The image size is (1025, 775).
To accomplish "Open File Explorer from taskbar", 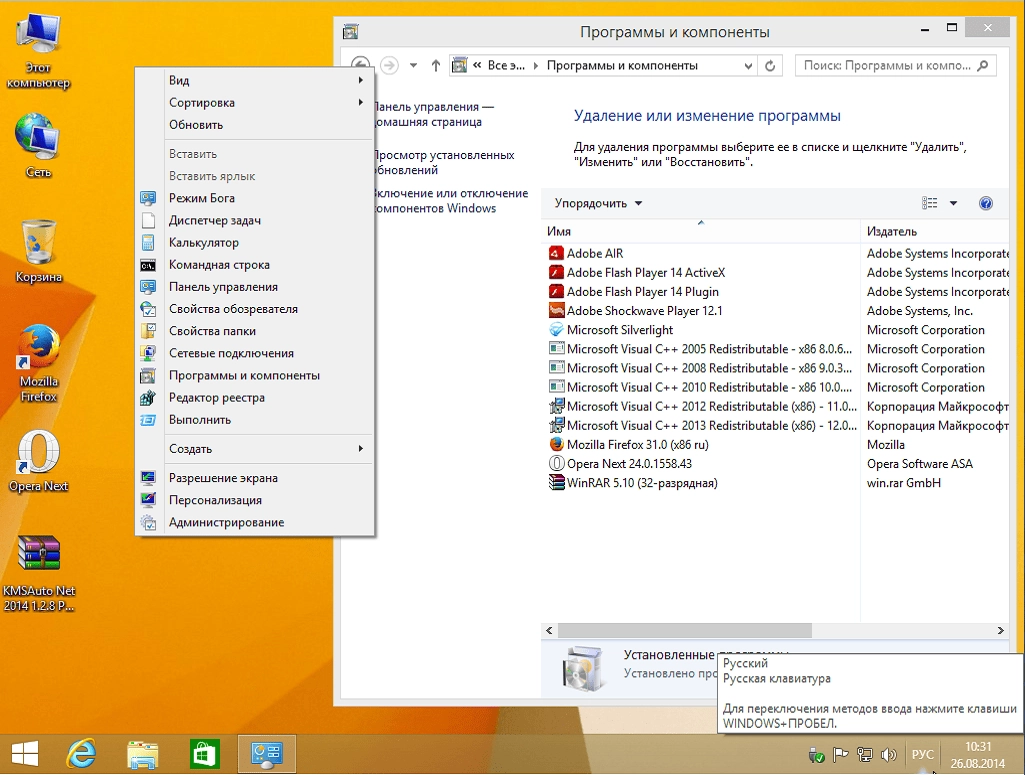I will (x=143, y=754).
